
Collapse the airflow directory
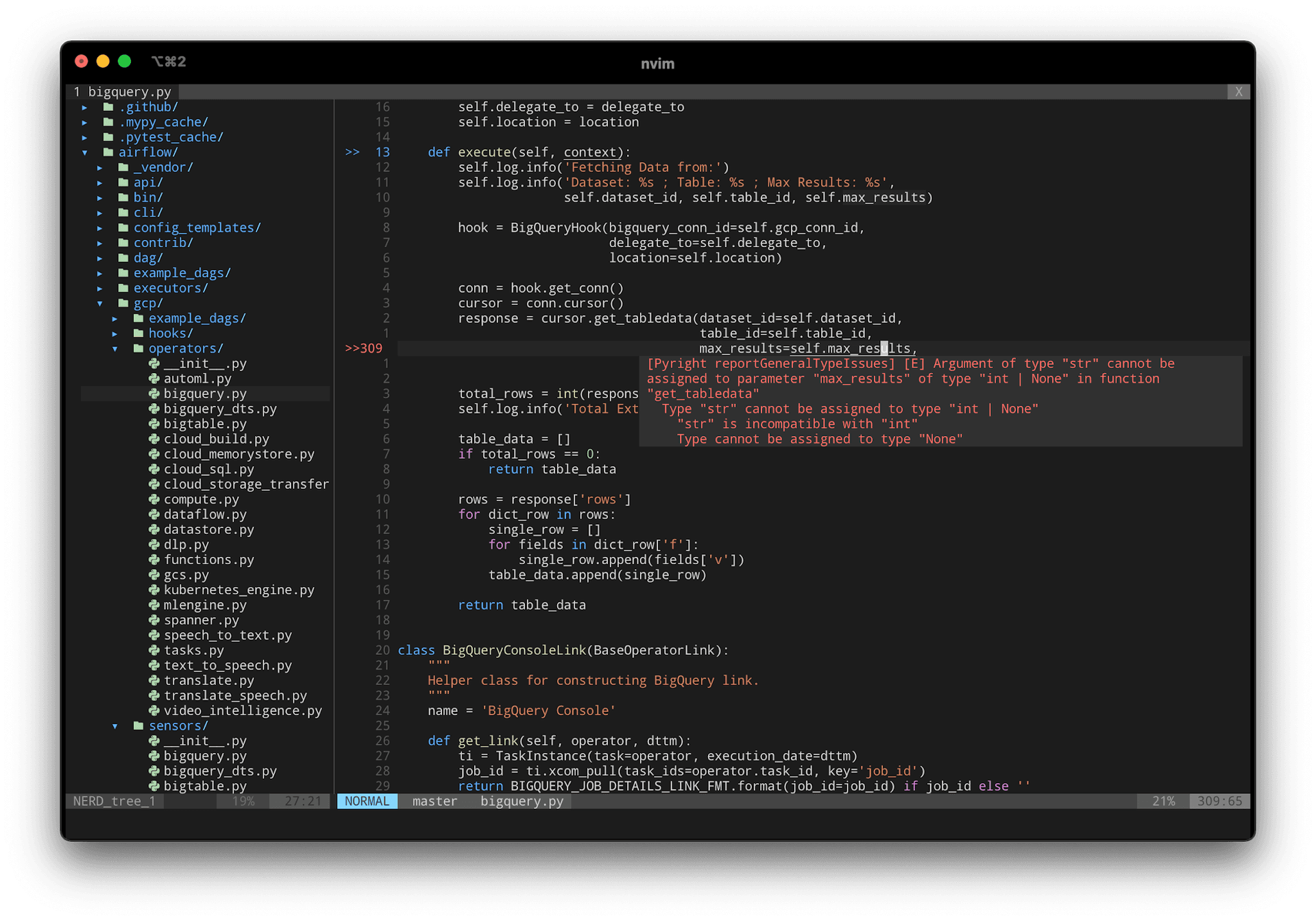pyautogui.click(x=85, y=152)
